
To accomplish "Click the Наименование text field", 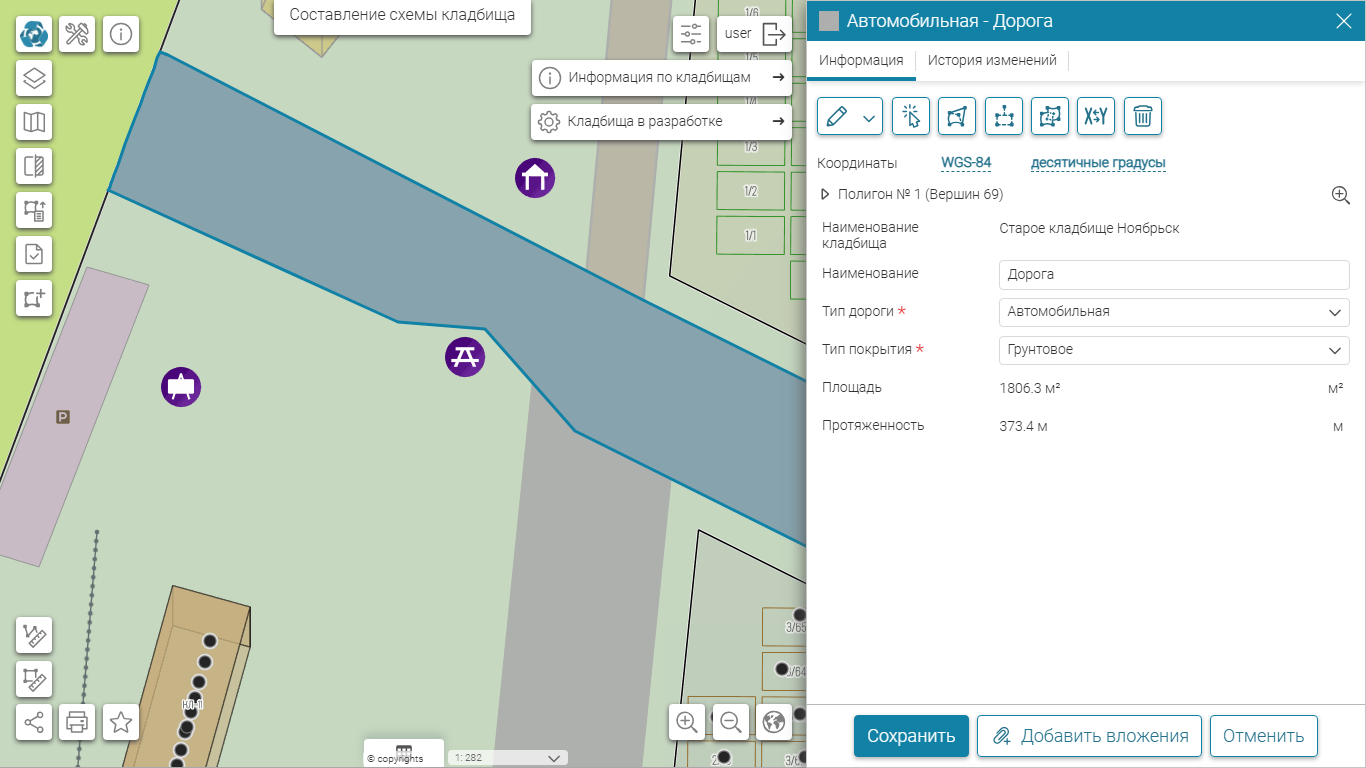I will pos(1173,274).
